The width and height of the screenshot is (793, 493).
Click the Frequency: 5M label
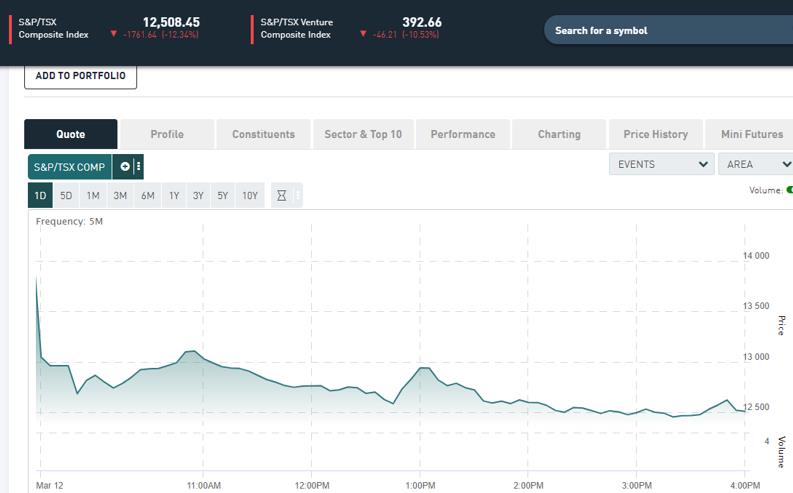tap(69, 221)
